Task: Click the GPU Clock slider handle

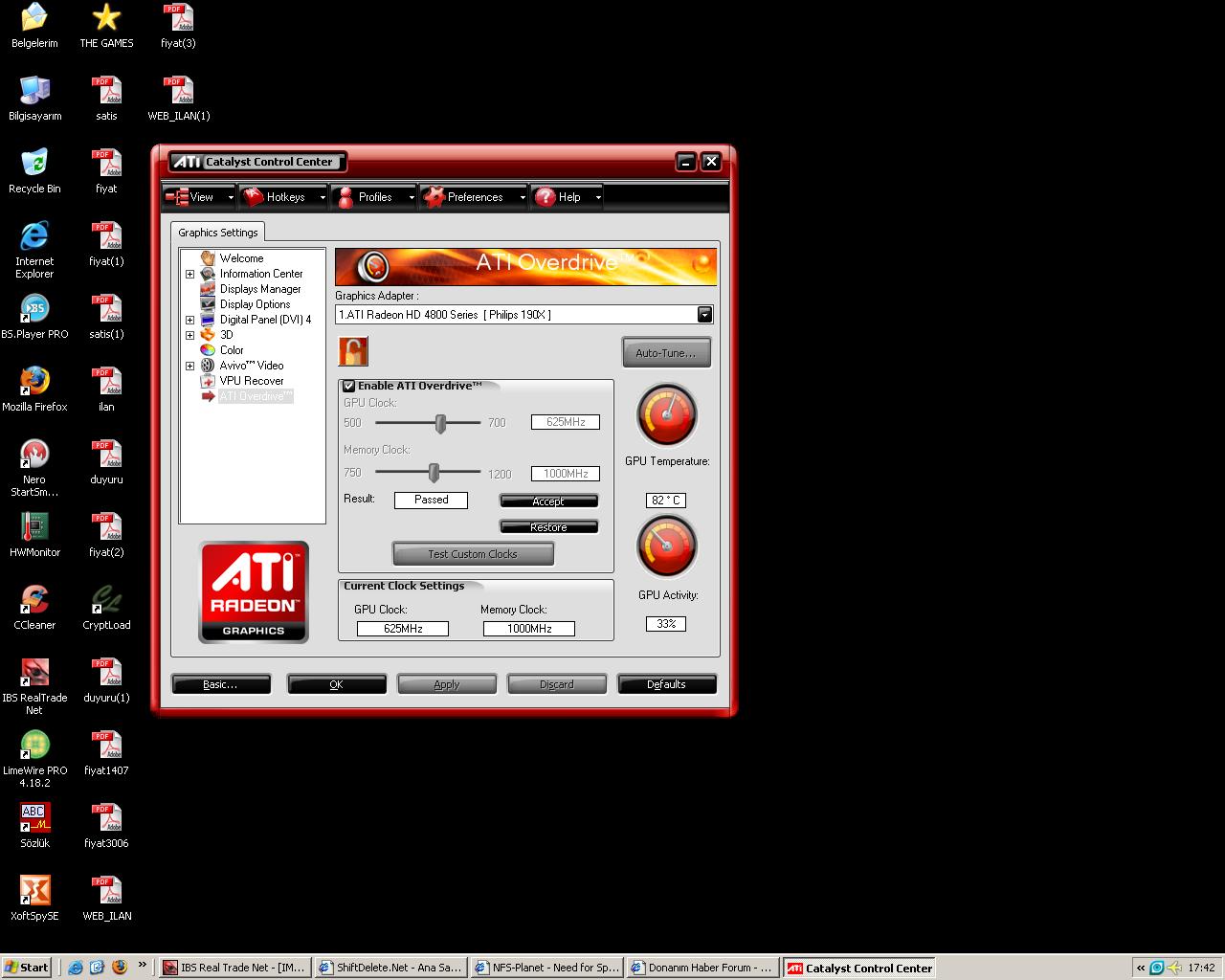Action: point(440,423)
